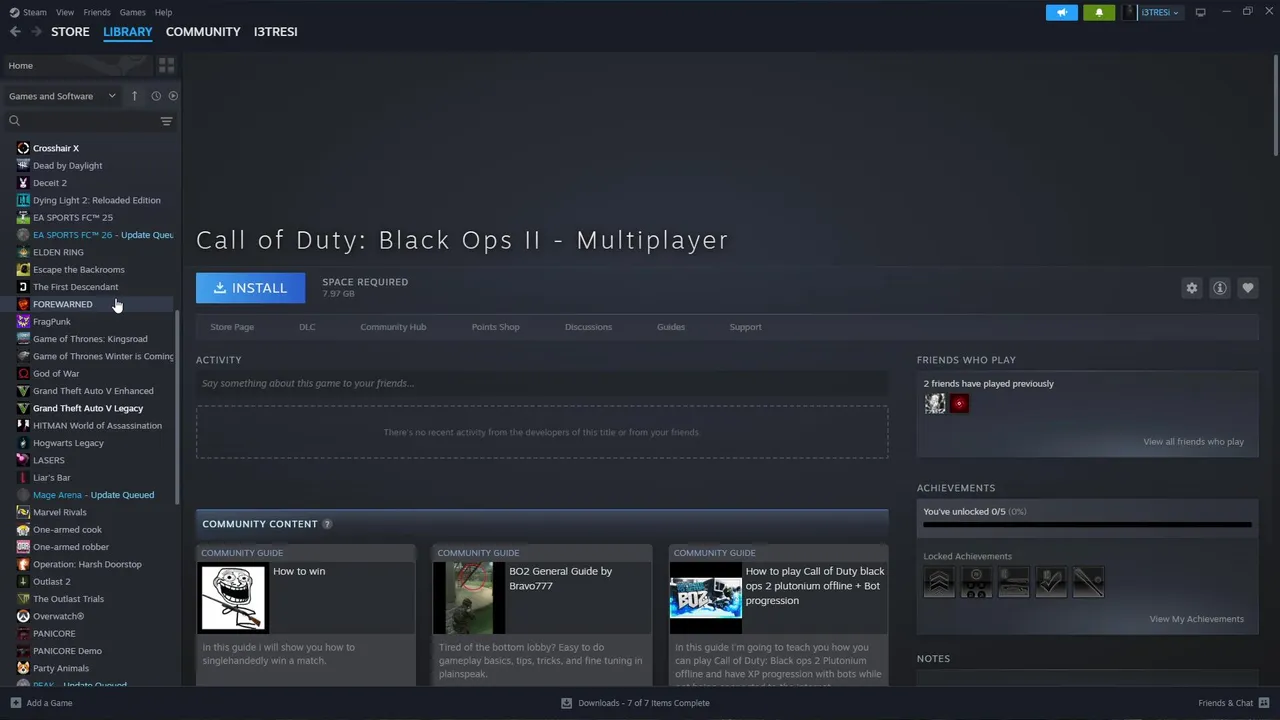This screenshot has height=720, width=1280.
Task: Open the plutonium offline guide thumbnail
Action: (705, 598)
